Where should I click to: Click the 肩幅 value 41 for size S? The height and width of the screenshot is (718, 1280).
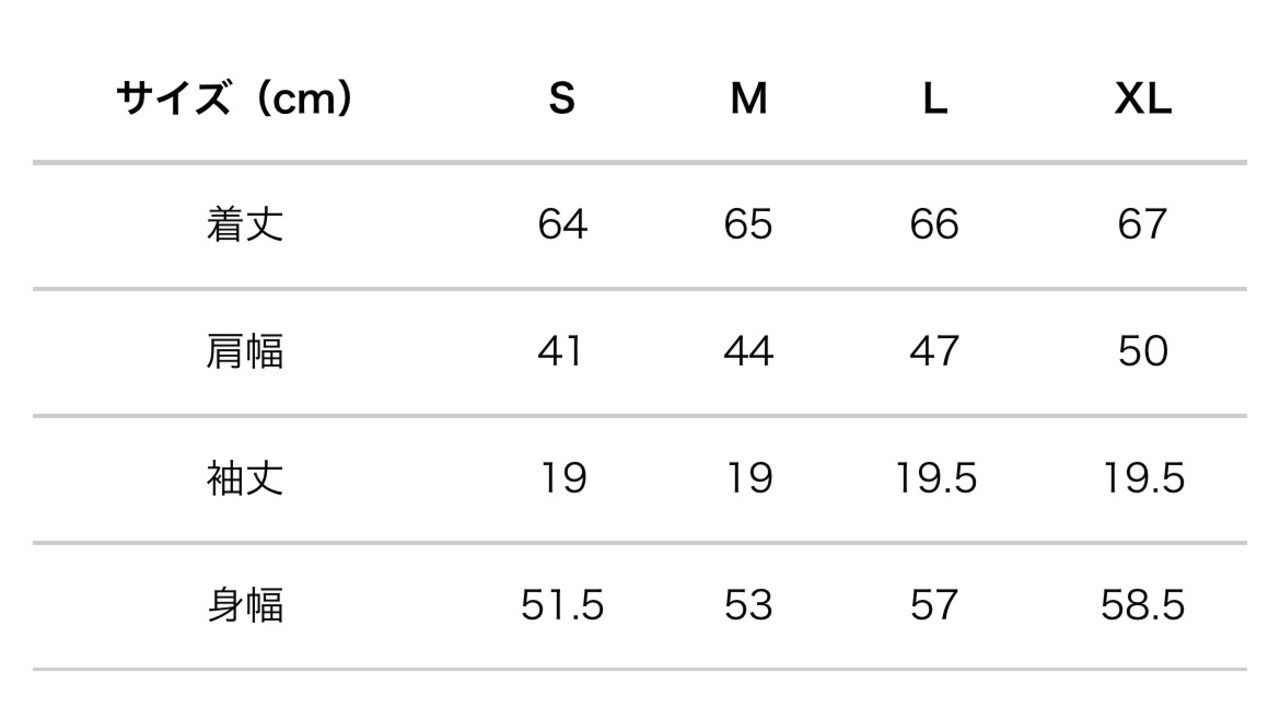point(562,351)
